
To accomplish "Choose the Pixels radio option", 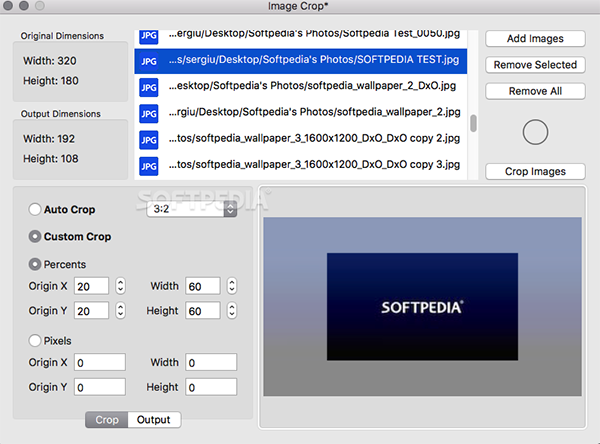I will [35, 341].
